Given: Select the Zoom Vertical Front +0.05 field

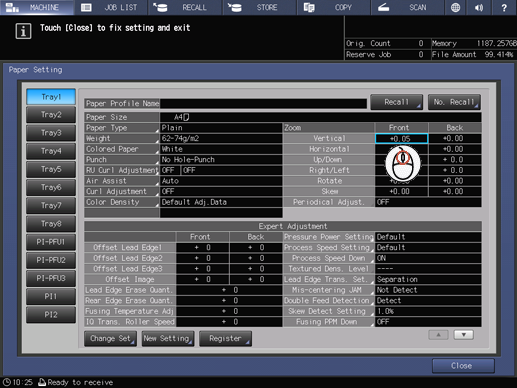Looking at the screenshot, I should pyautogui.click(x=401, y=138).
